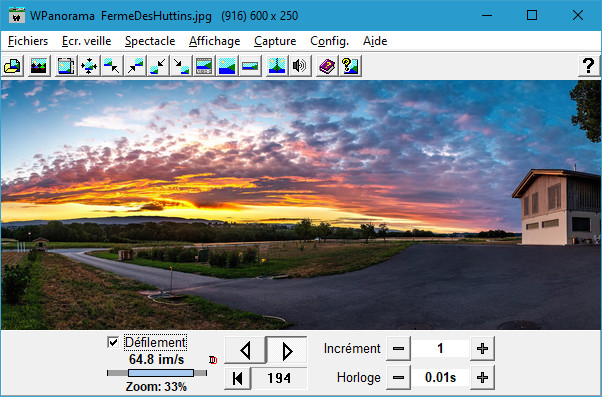Open the Aide menu

coord(375,41)
